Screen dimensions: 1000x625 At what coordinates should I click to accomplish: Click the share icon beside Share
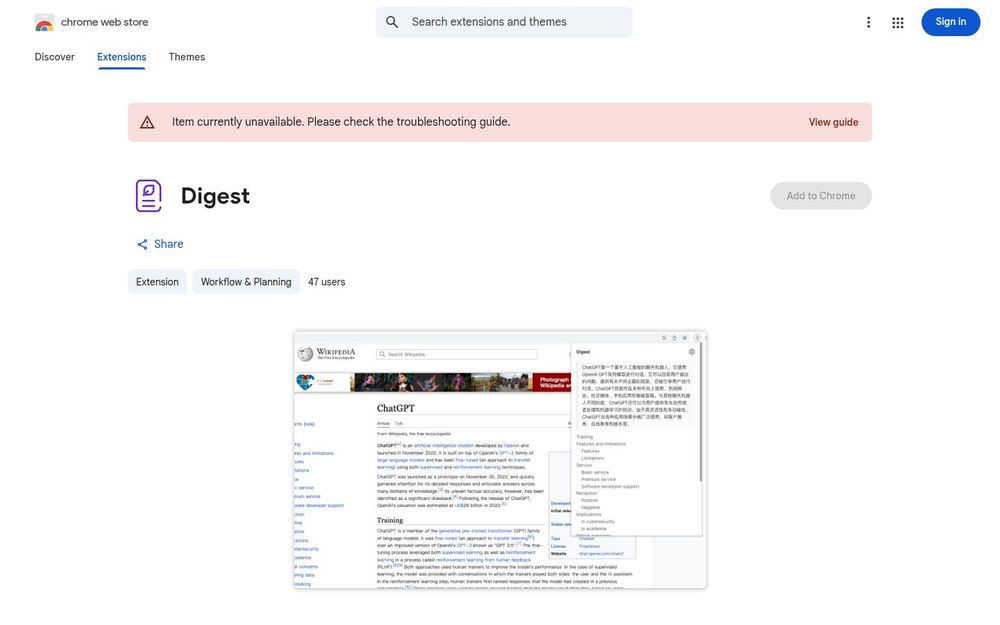pyautogui.click(x=142, y=244)
